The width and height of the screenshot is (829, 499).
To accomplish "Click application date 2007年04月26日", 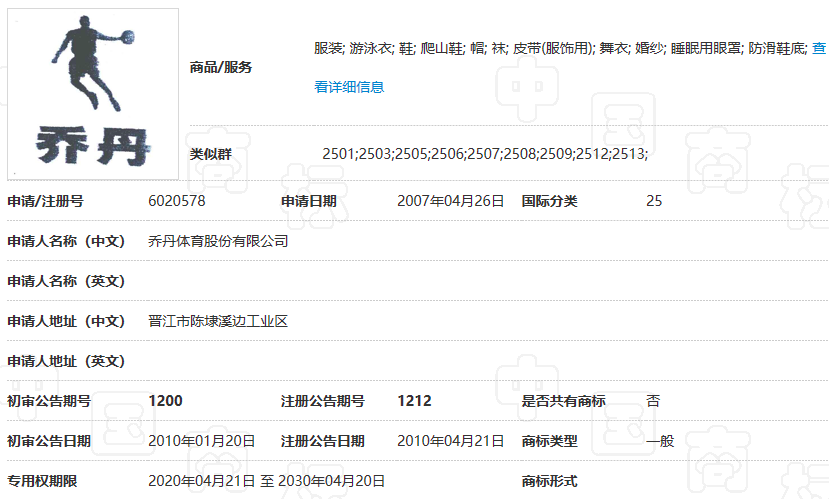I will coord(450,201).
